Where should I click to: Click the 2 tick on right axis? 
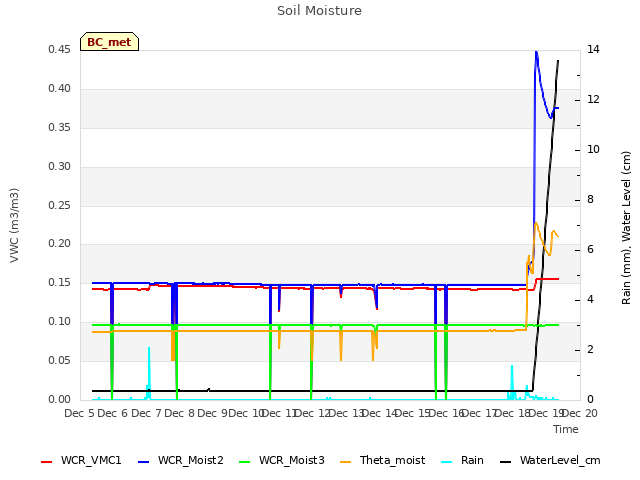click(x=591, y=350)
